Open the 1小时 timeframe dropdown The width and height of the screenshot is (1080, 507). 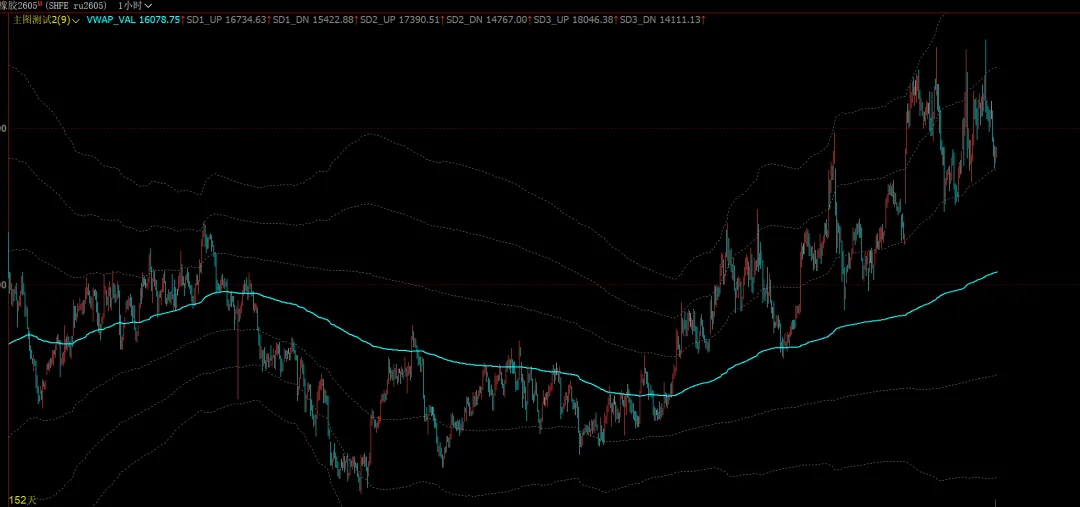tap(135, 6)
